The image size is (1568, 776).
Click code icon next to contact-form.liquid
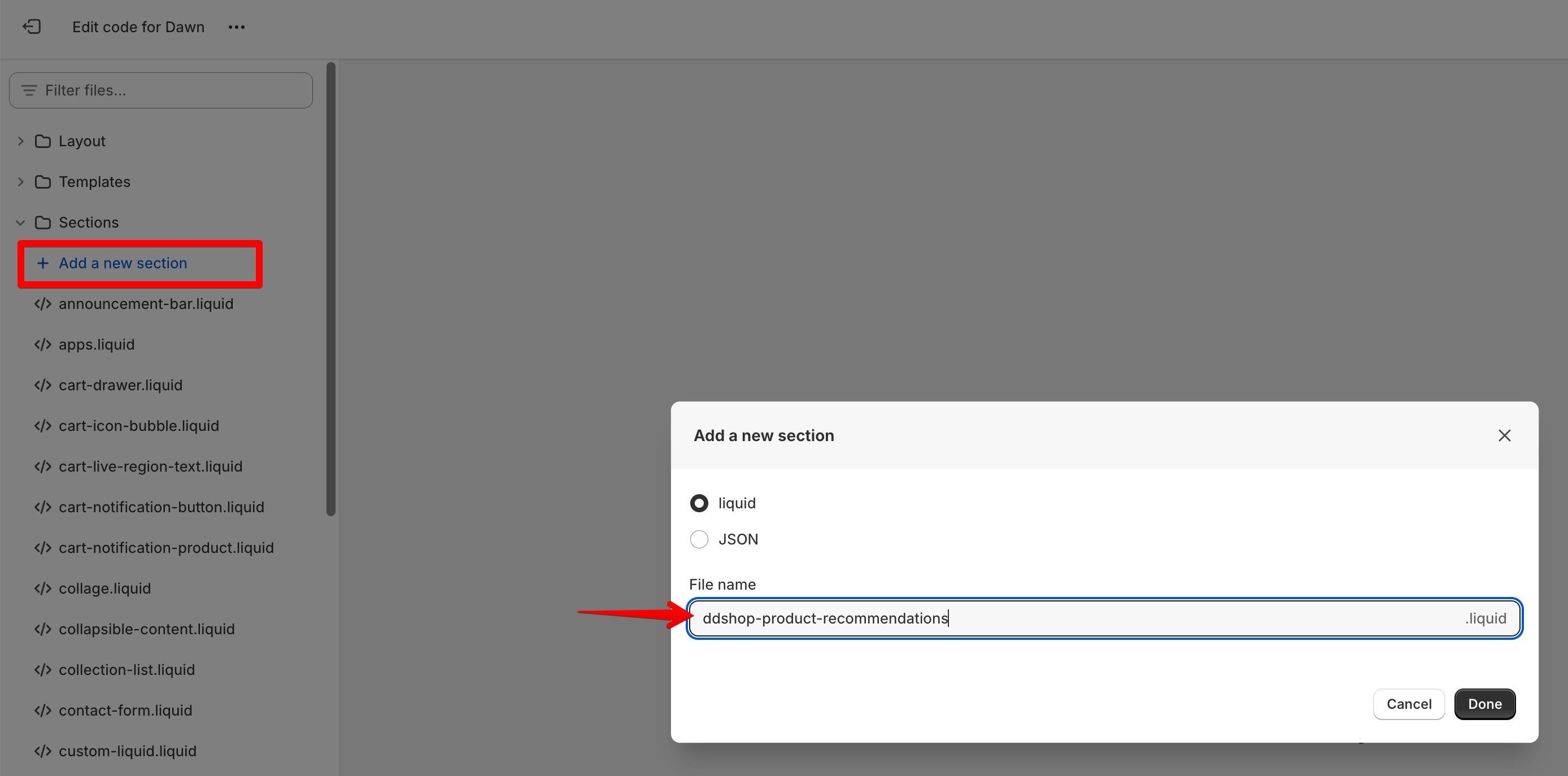point(42,710)
